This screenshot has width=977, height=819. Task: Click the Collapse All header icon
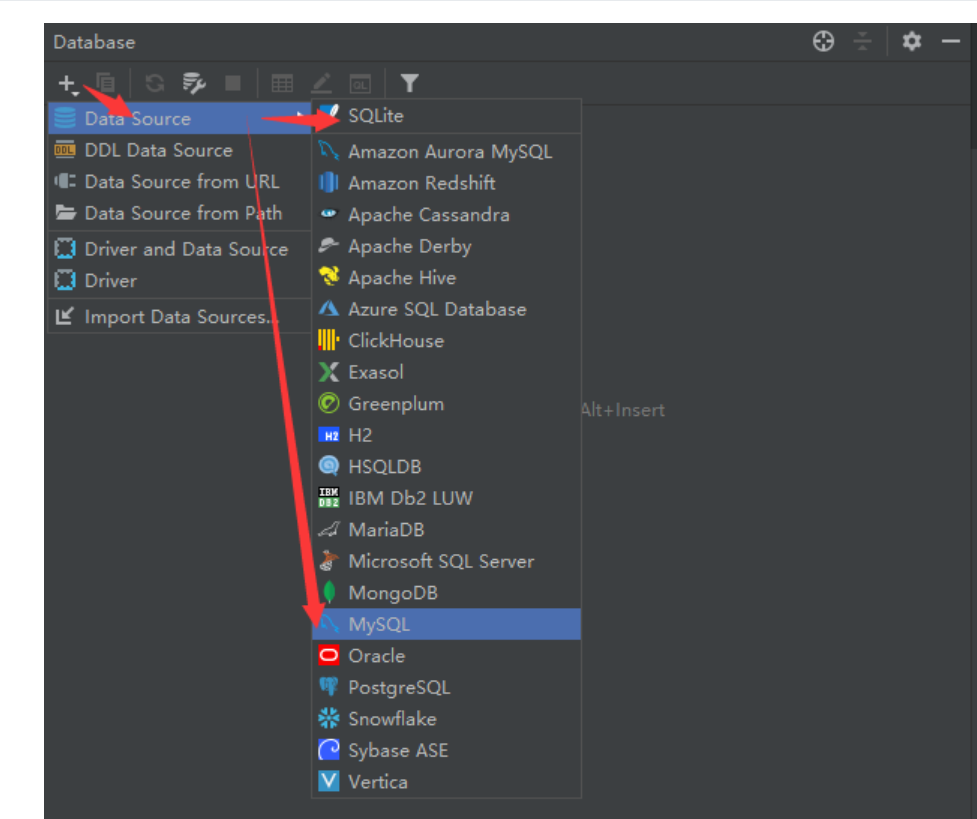point(862,41)
